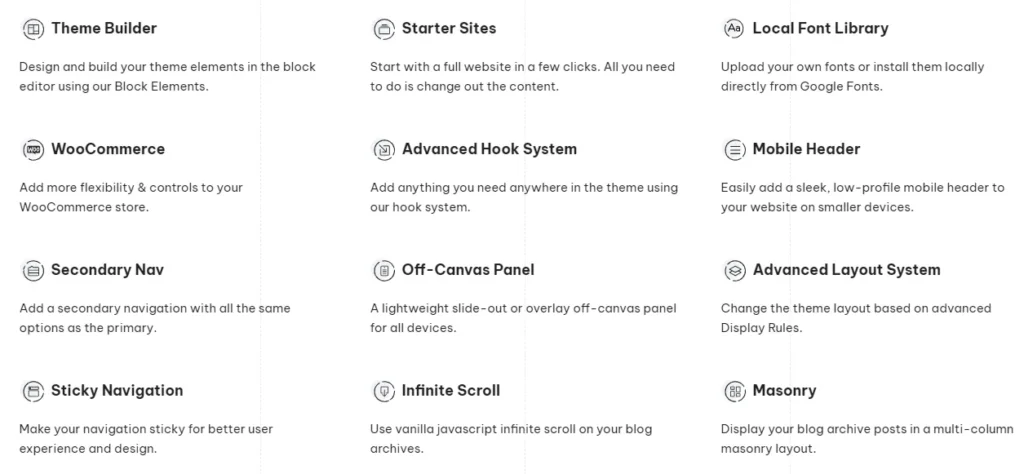Click the Infinite Scroll icon
Viewport: 1024px width, 474px height.
(384, 391)
